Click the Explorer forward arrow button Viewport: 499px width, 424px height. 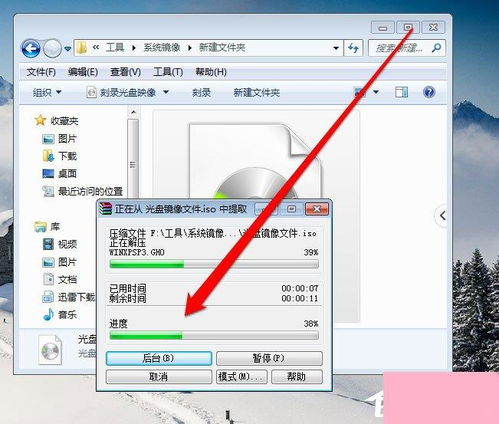pyautogui.click(x=52, y=49)
